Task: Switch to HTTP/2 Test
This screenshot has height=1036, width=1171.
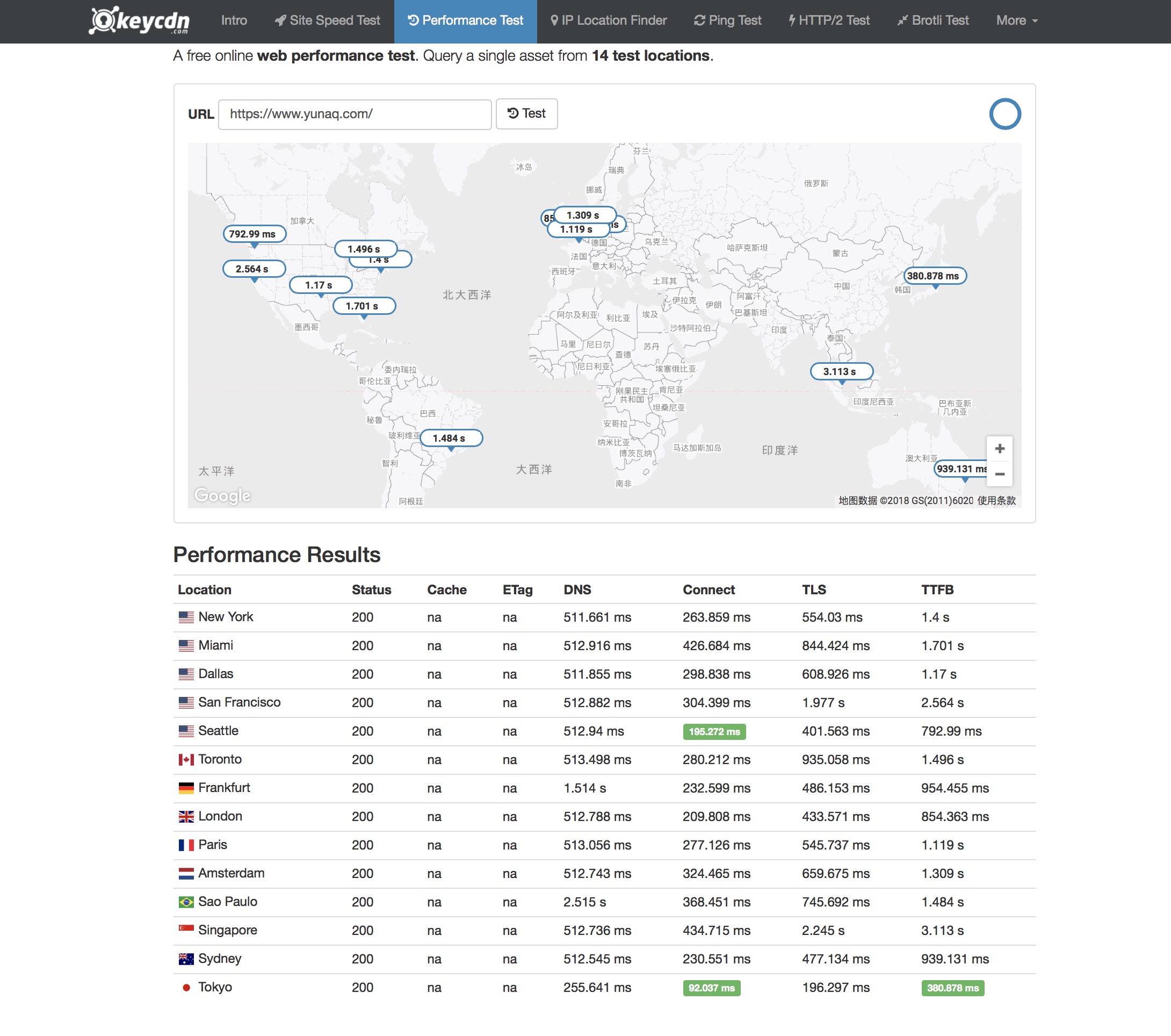Action: 828,20
